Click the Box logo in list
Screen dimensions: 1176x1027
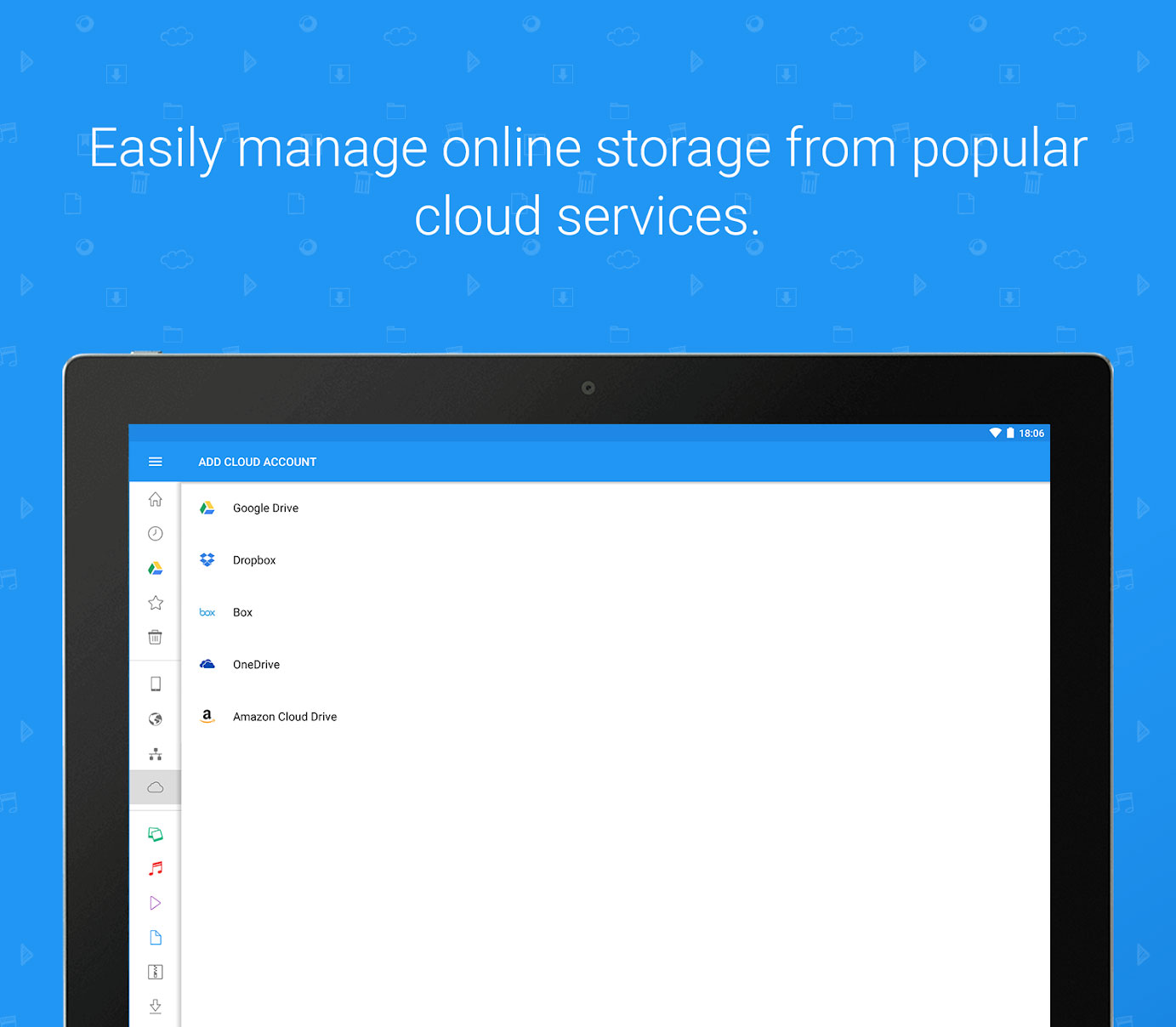(x=207, y=612)
